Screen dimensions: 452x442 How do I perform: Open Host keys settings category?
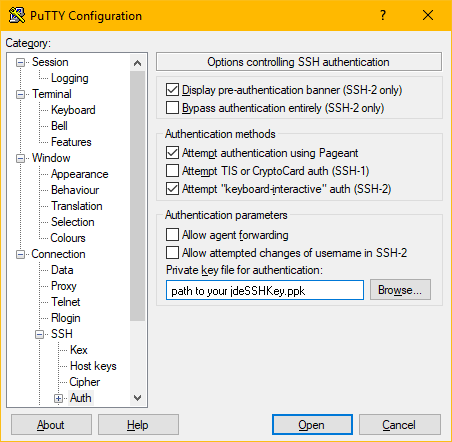point(93,366)
